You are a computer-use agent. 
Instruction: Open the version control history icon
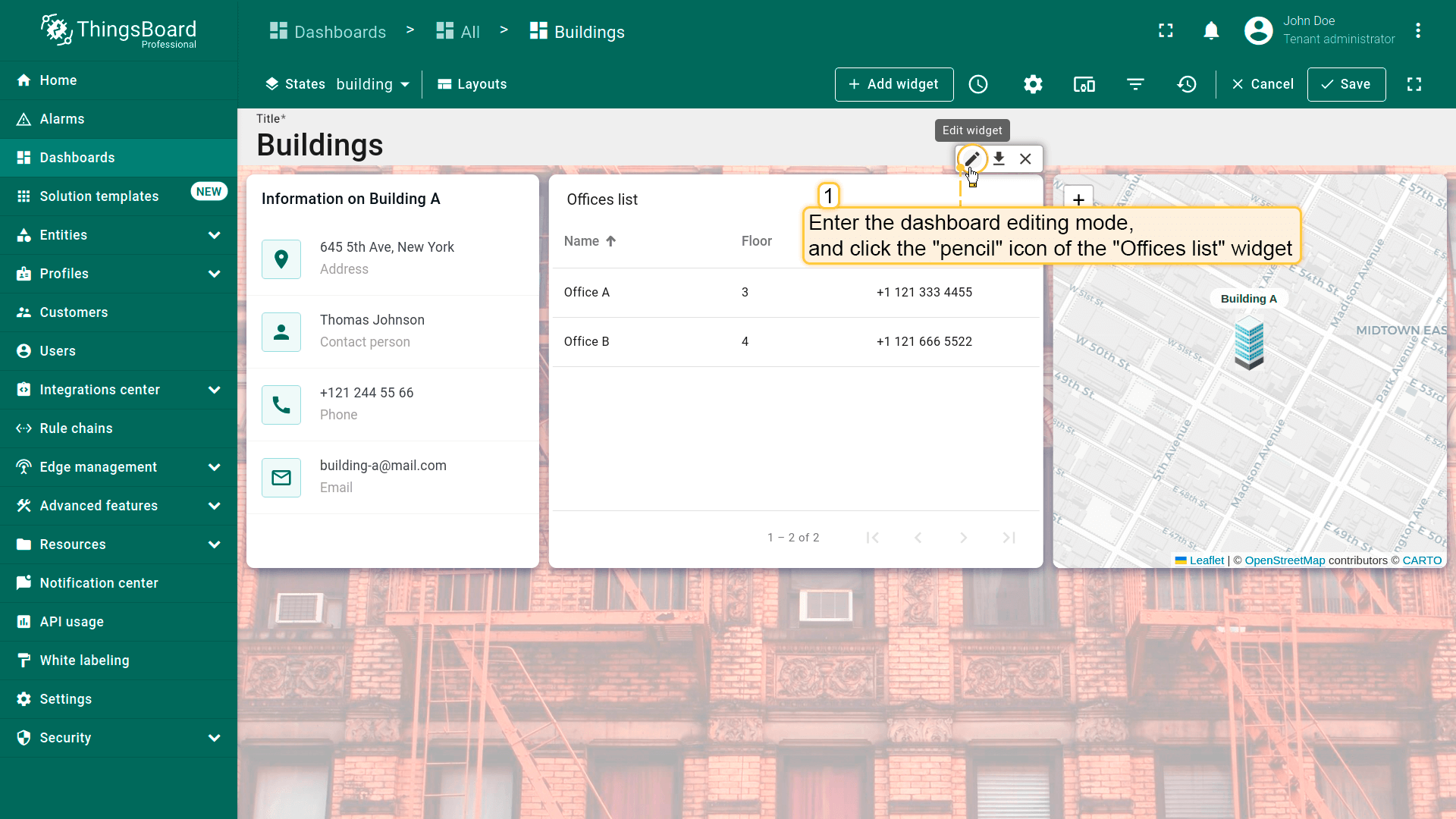pos(1187,84)
